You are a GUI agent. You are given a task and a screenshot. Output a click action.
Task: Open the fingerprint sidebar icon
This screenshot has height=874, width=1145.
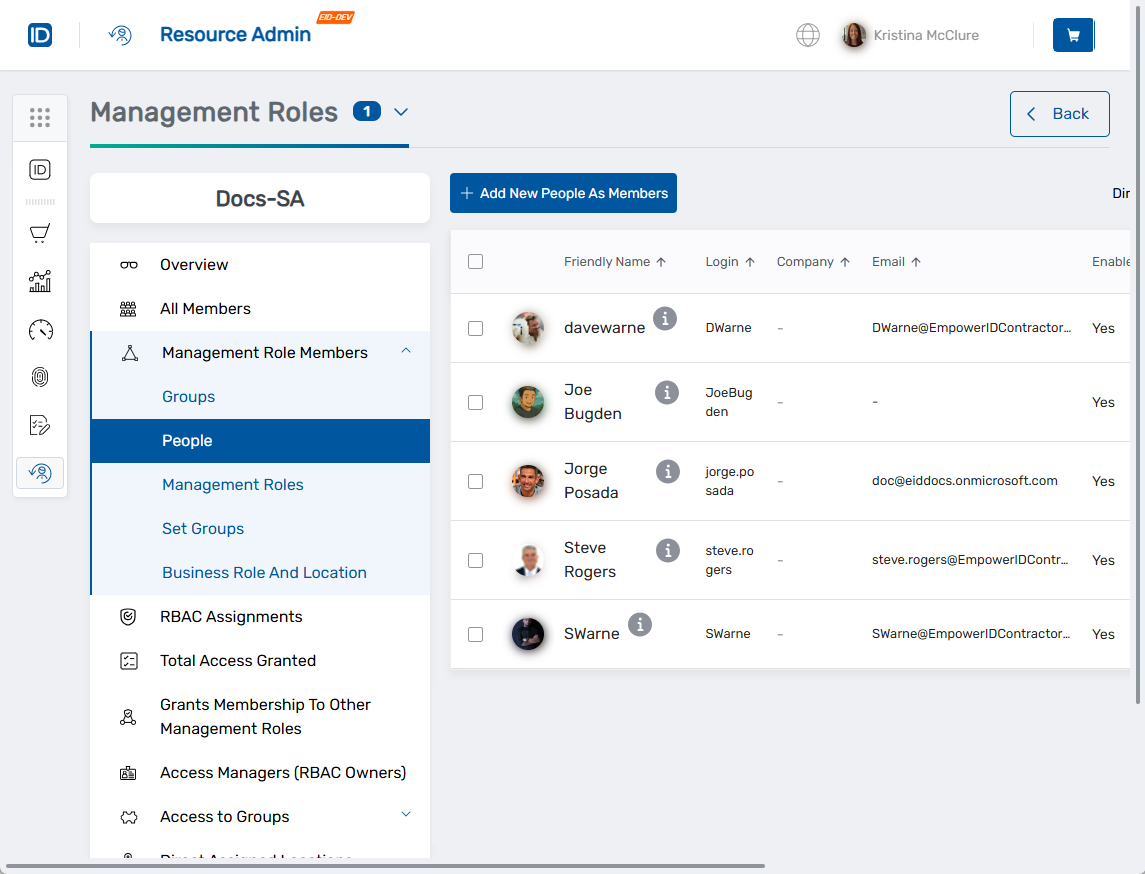point(40,377)
